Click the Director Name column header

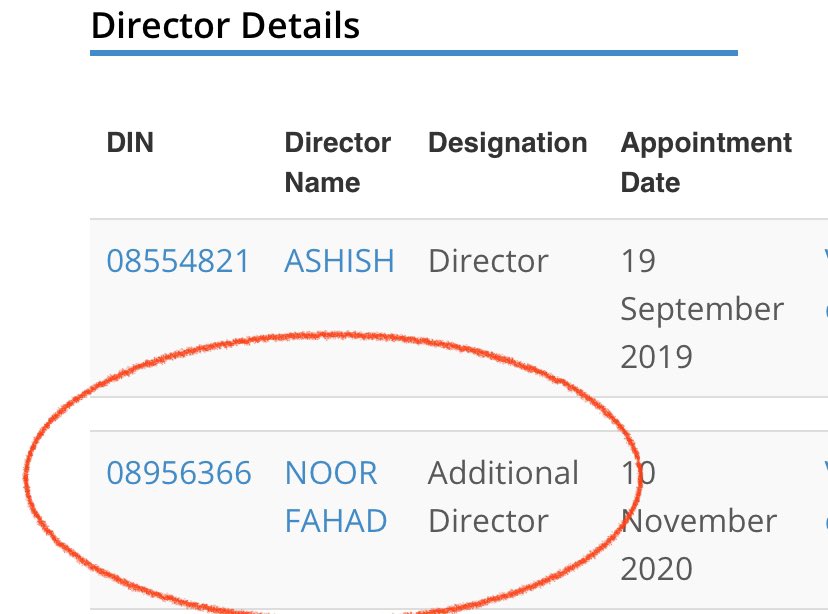click(x=337, y=163)
